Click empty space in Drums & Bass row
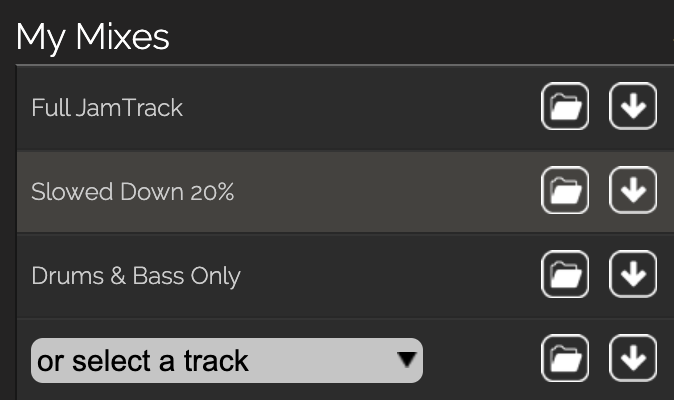This screenshot has width=674, height=400. [x=390, y=275]
